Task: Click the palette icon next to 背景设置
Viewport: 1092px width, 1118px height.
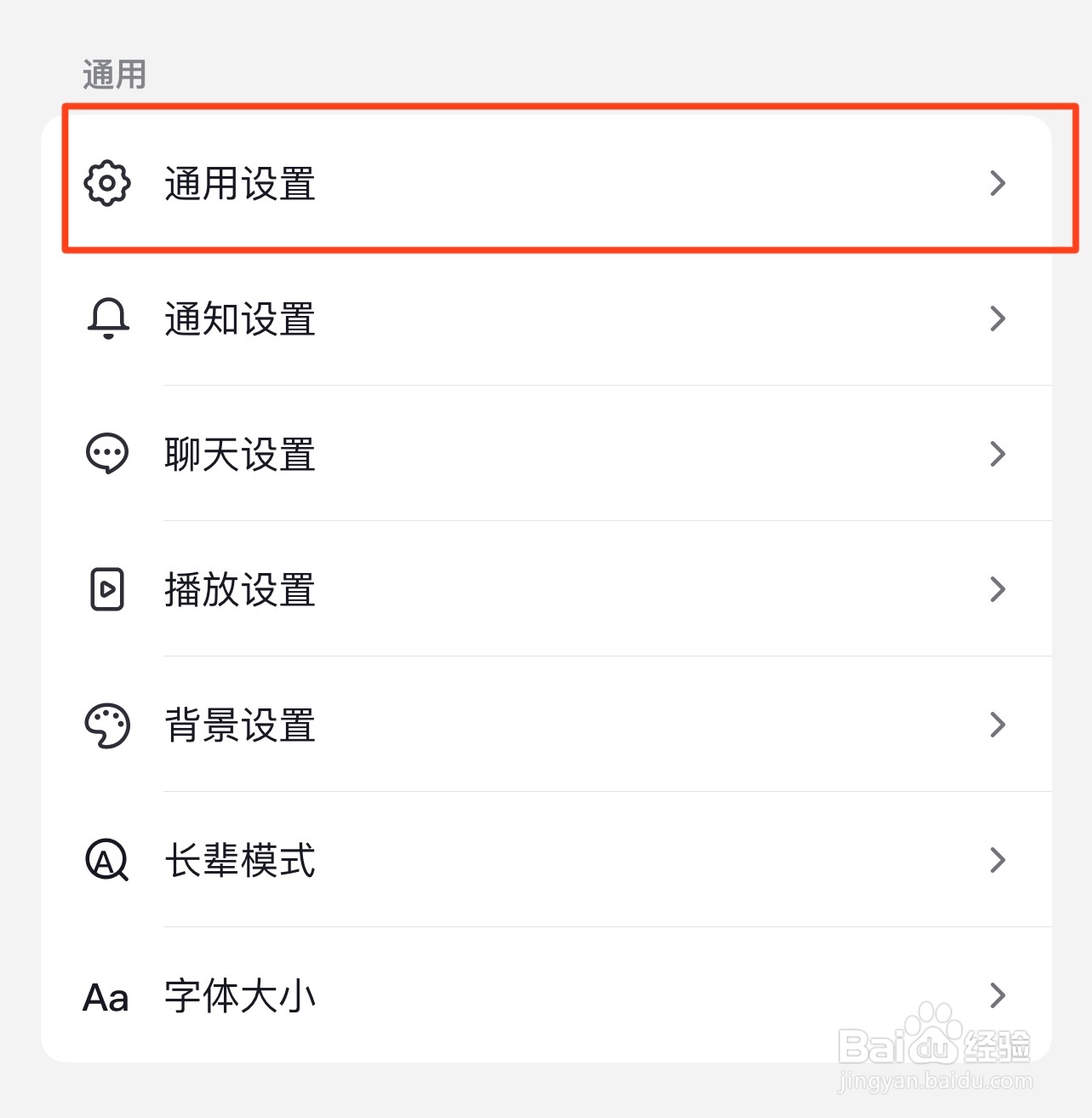Action: pos(106,725)
